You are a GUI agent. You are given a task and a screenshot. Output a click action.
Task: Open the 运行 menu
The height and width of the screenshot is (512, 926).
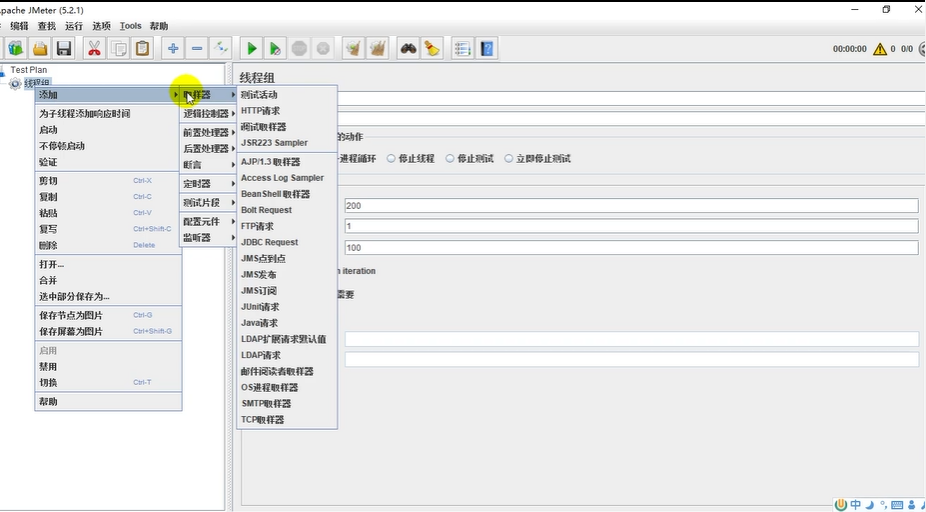[74, 26]
